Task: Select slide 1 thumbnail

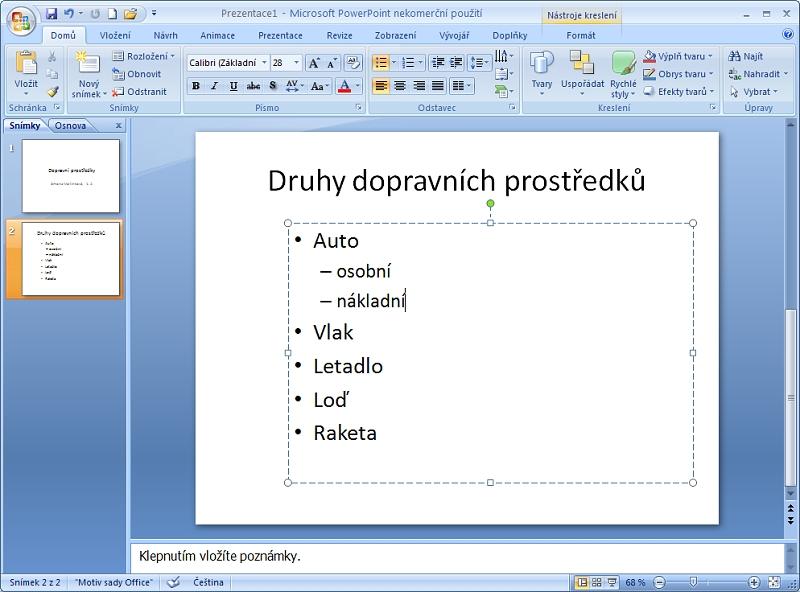Action: pos(71,176)
